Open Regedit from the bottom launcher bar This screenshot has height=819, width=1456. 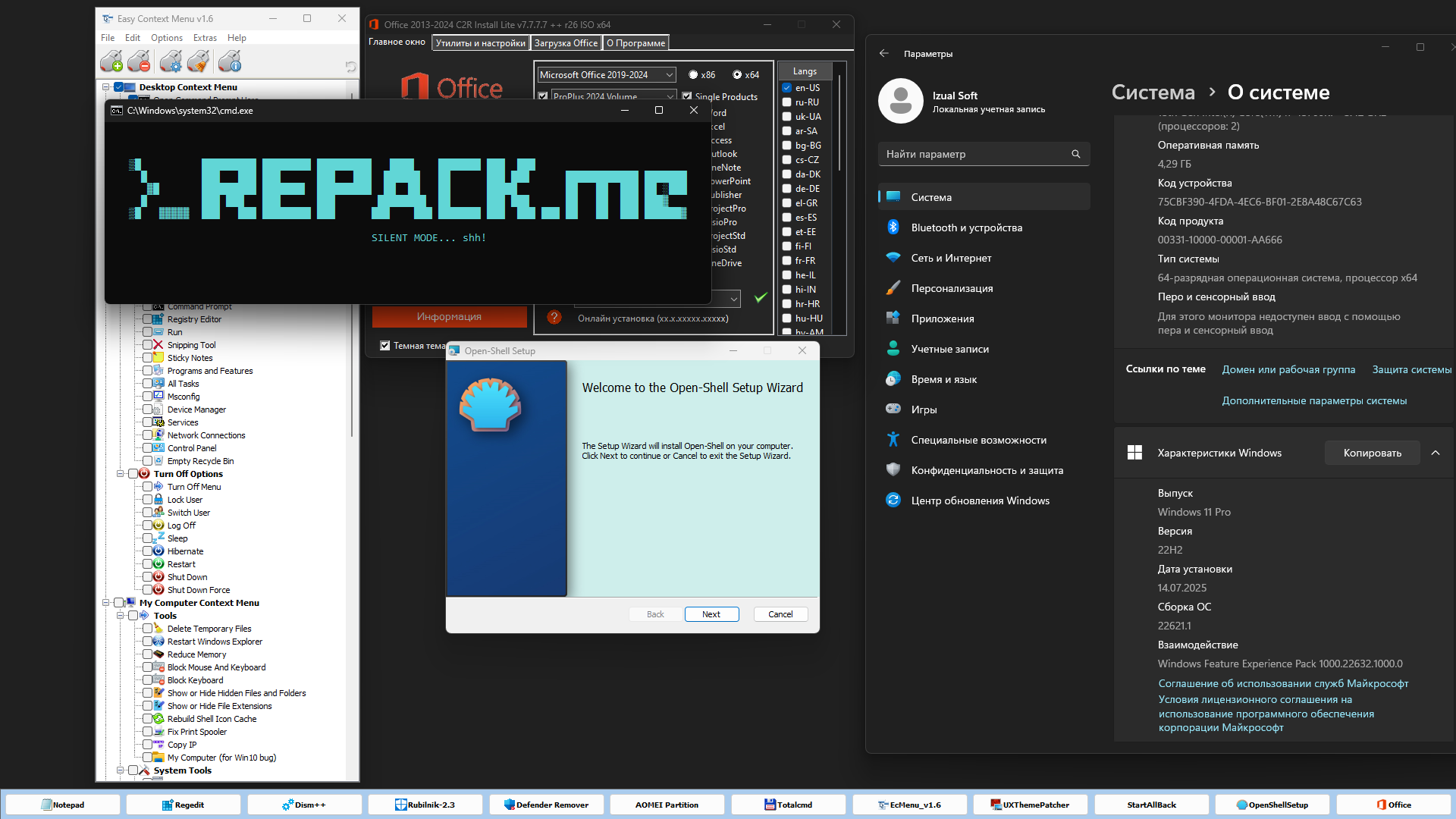184,805
